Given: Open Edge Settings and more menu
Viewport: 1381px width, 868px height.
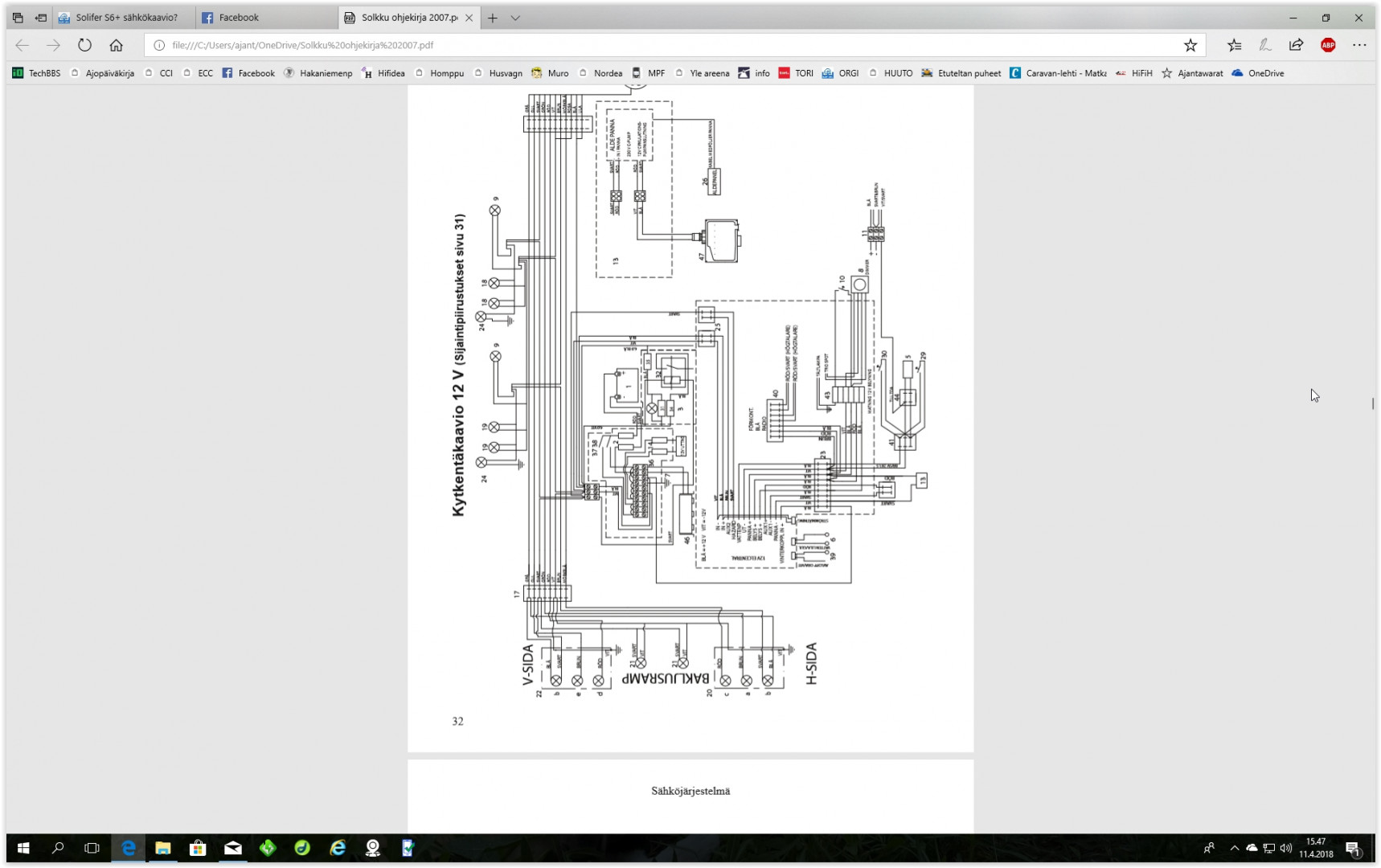Looking at the screenshot, I should click(x=1359, y=45).
